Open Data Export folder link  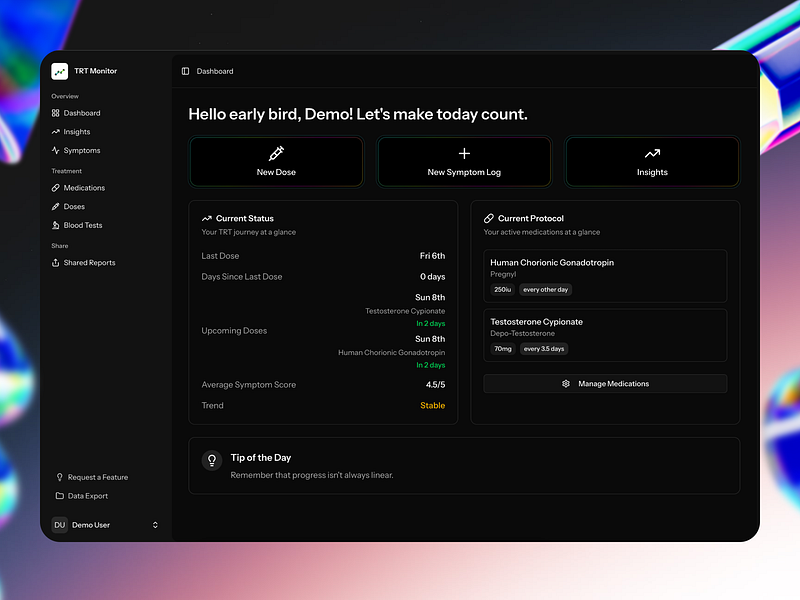(82, 496)
